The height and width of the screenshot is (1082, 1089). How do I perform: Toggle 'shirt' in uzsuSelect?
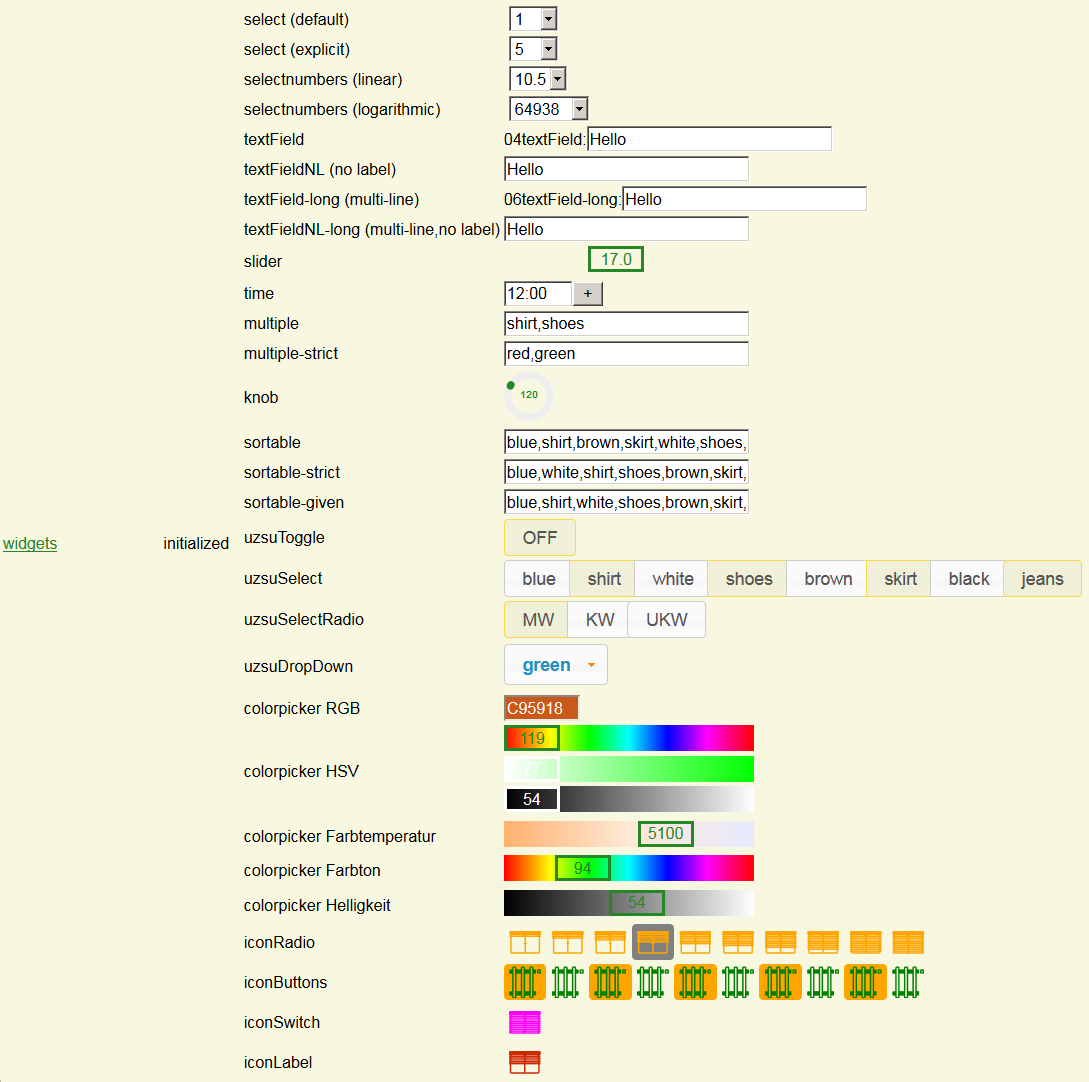[603, 579]
